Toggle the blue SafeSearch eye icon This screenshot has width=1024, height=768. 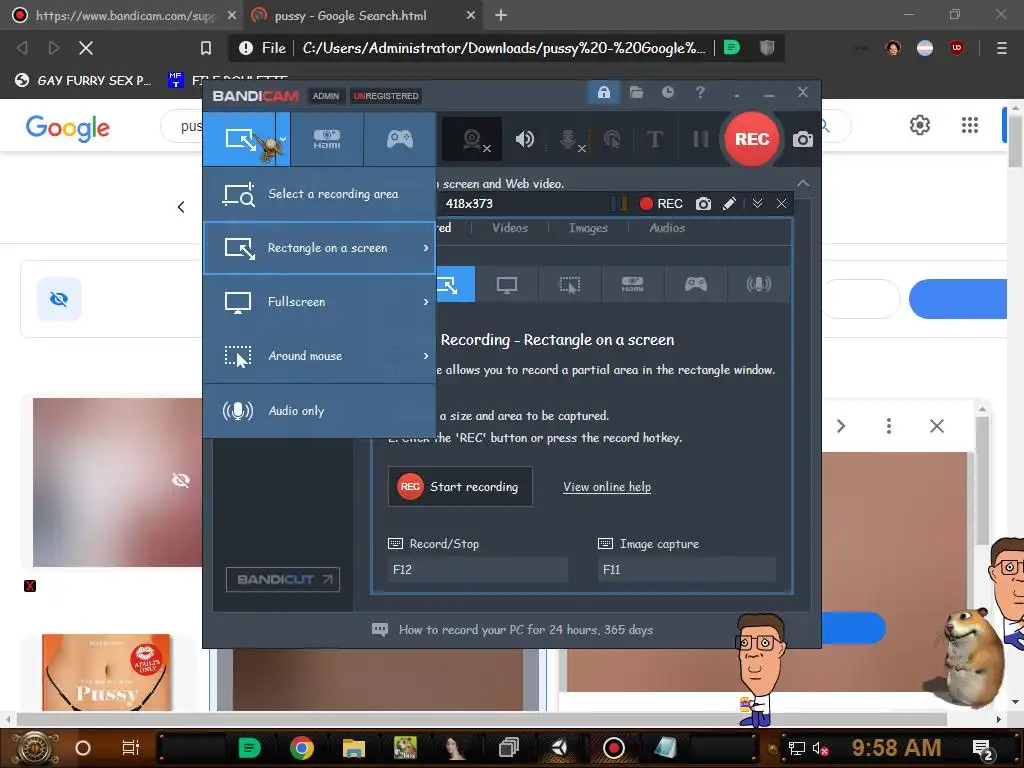(x=59, y=299)
